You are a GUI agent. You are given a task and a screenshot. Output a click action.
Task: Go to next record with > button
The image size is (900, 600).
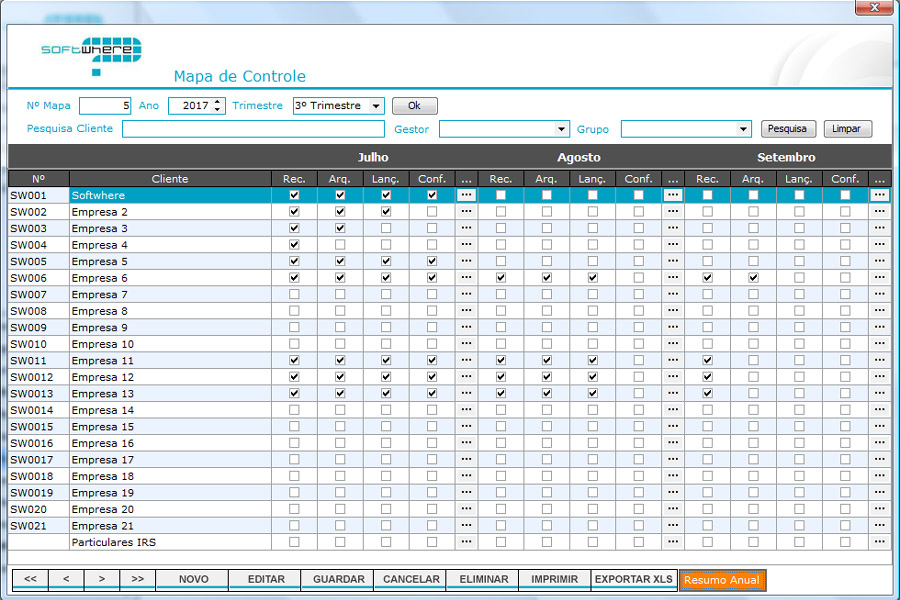pos(101,579)
